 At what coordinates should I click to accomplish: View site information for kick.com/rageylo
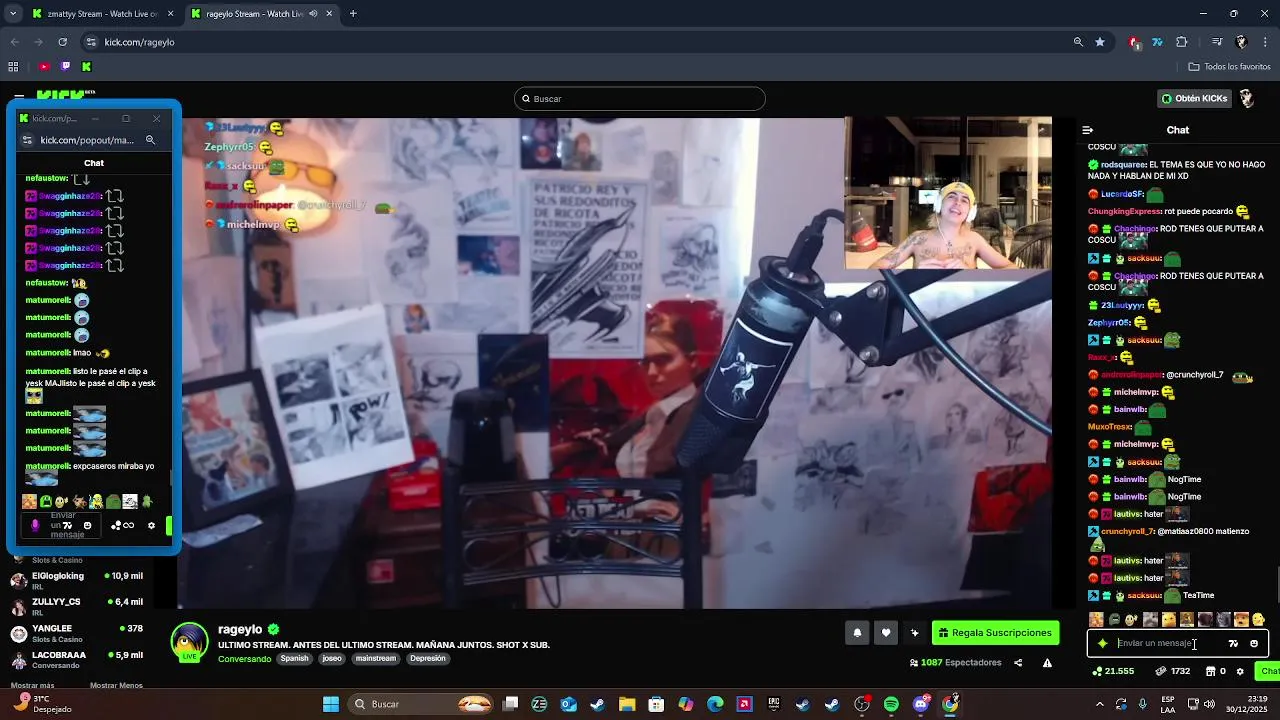click(x=91, y=42)
